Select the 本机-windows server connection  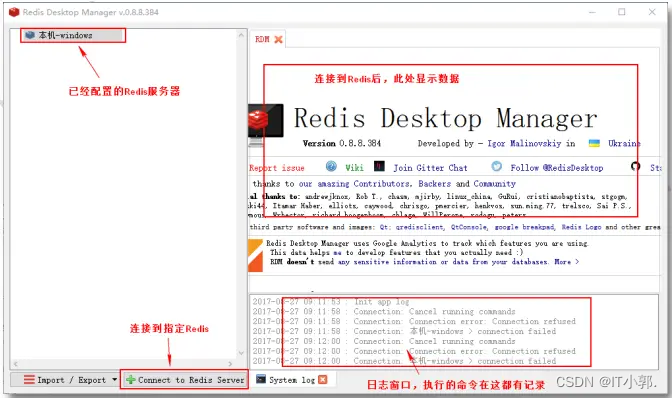point(73,35)
